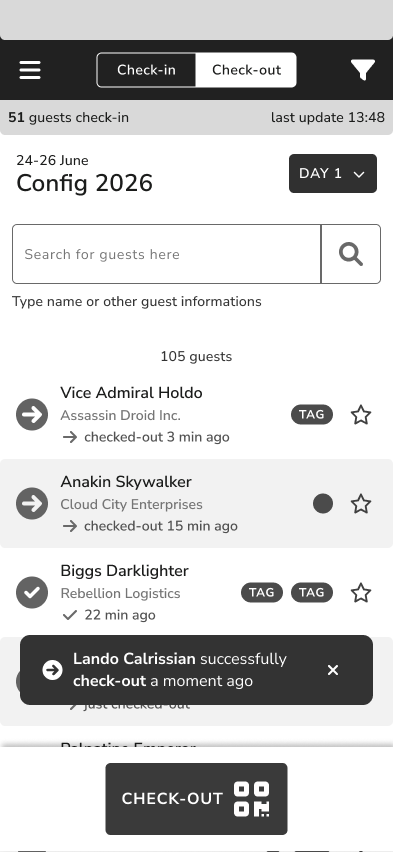Open the guest filter funnel icon

tap(363, 70)
